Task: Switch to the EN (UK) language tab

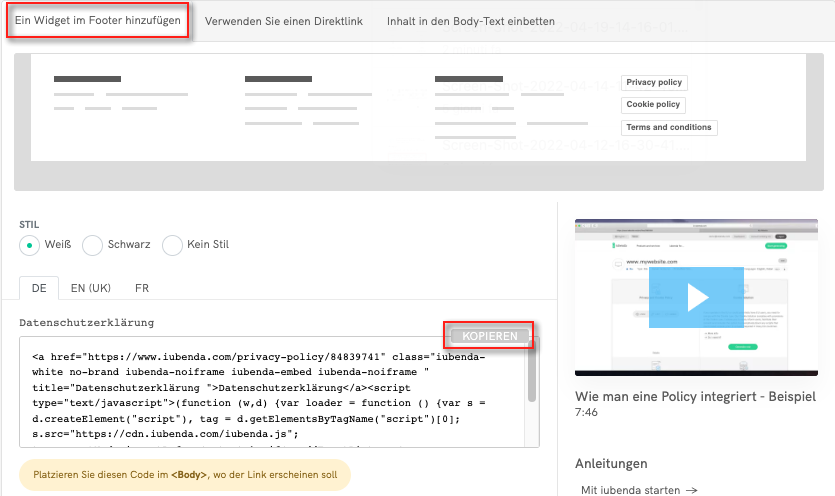Action: click(90, 287)
